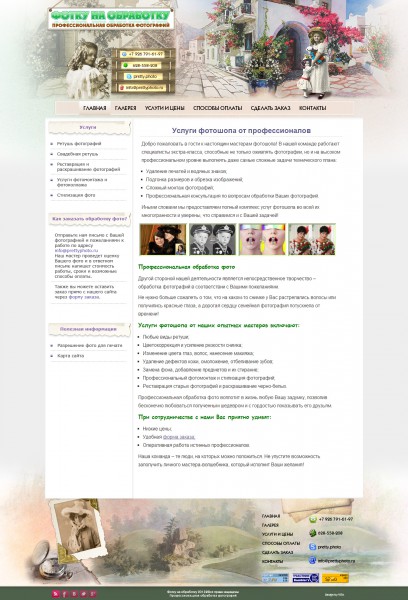Click 'pretty.photo' Skype name in footer

tap(329, 547)
